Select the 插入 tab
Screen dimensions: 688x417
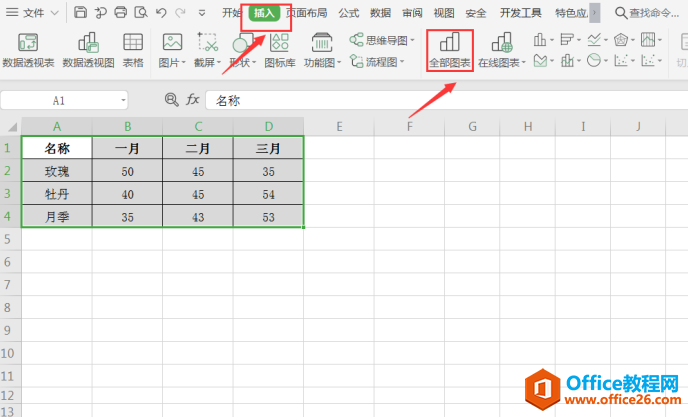pos(264,13)
